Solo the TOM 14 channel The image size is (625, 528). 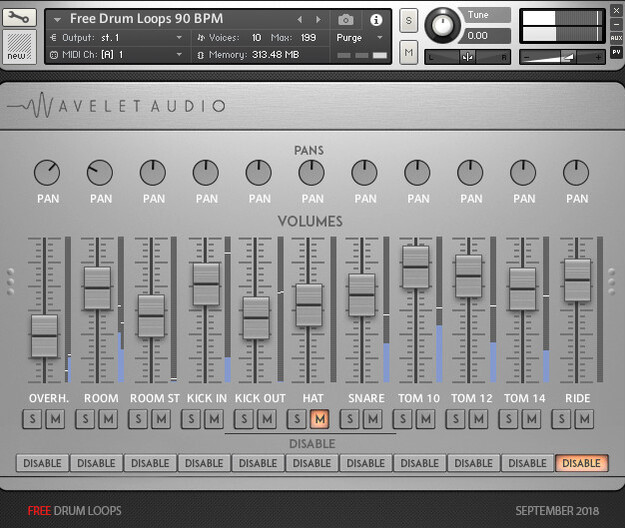(x=508, y=419)
